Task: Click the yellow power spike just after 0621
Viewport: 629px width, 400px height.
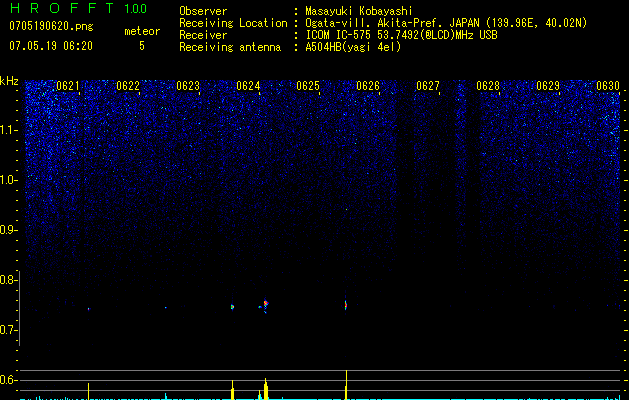Action: click(x=88, y=391)
